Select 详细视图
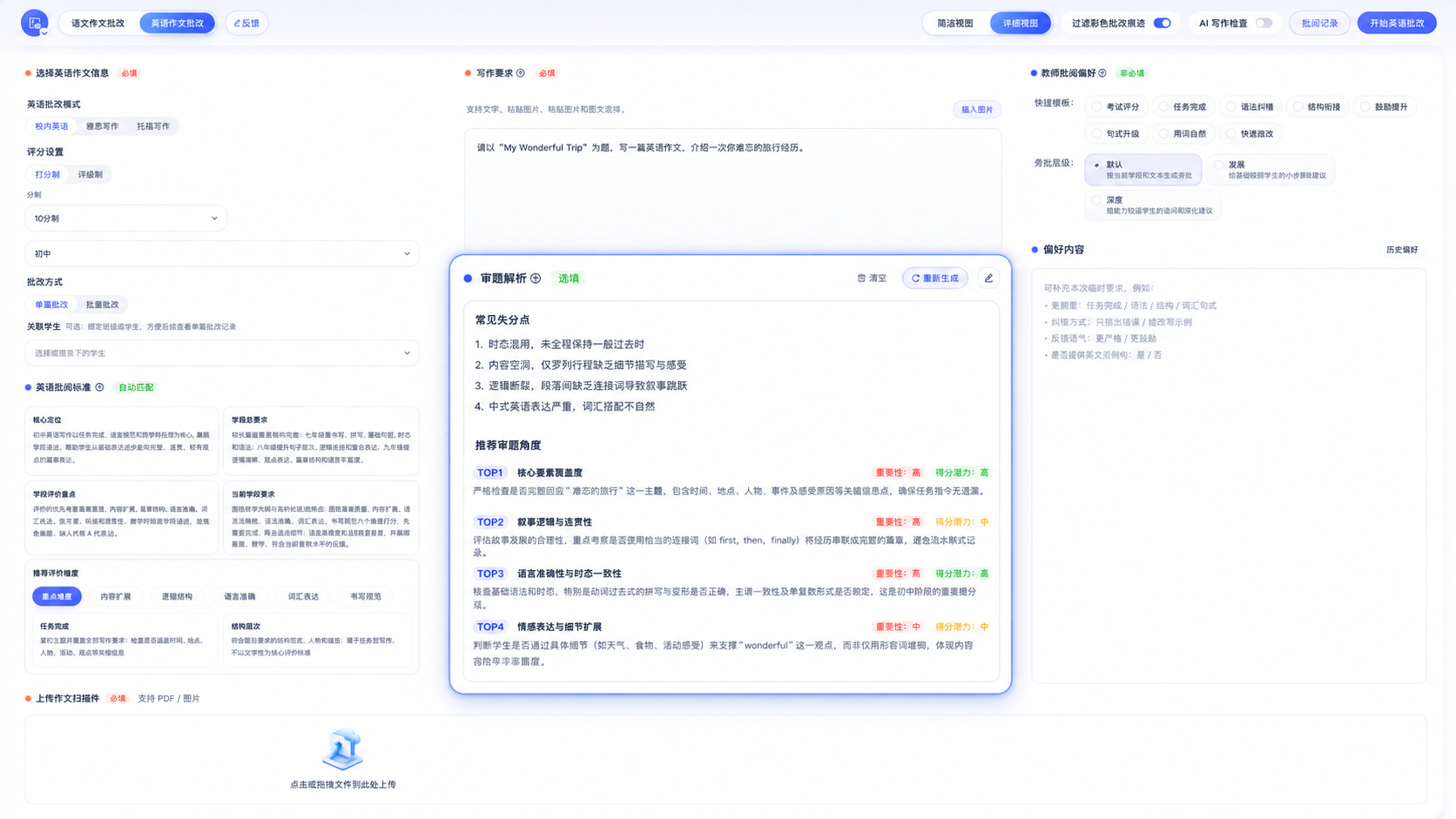 coord(1020,23)
